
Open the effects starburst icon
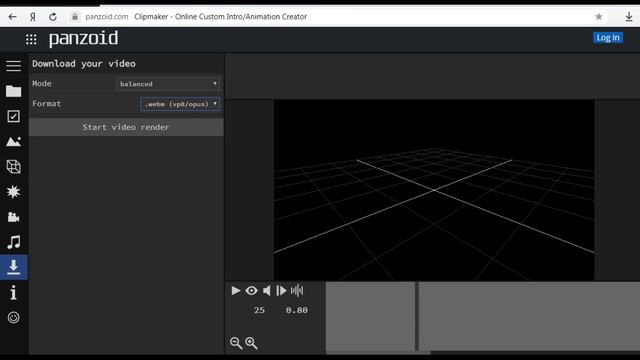click(13, 192)
